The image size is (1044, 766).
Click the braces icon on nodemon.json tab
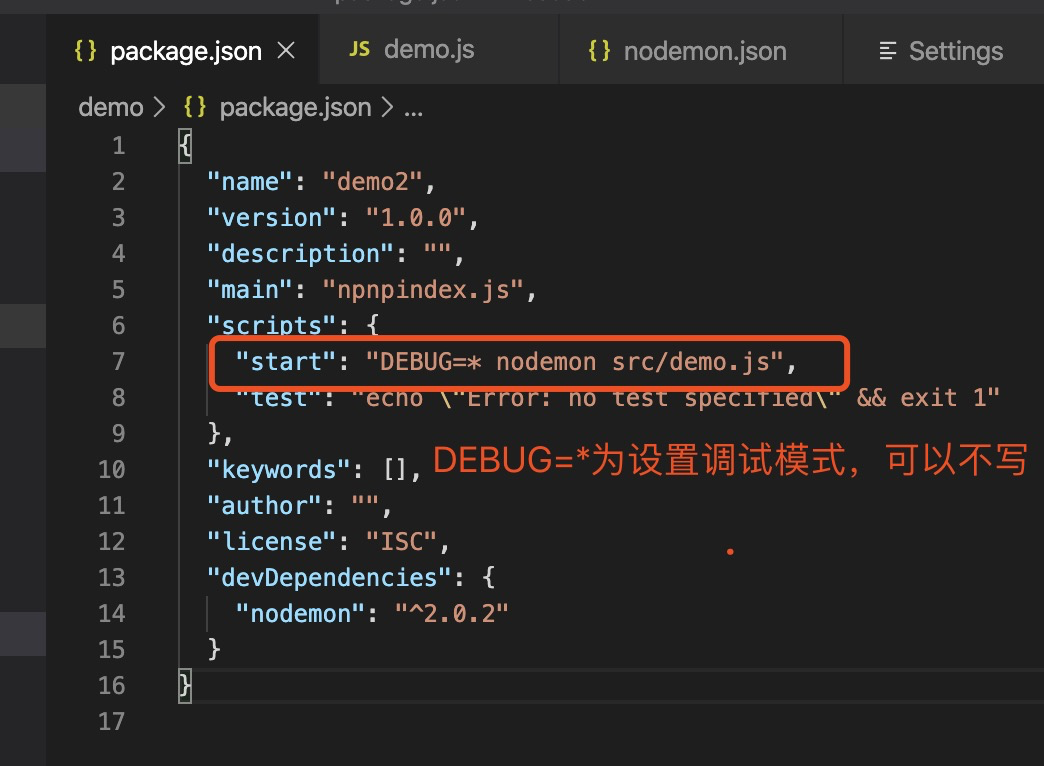coord(599,51)
